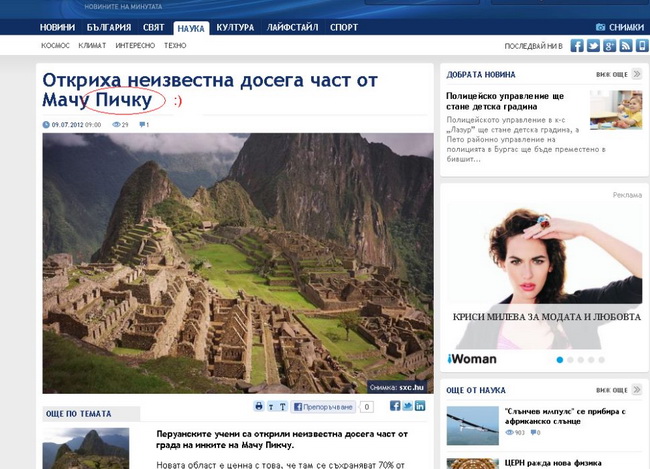
Task: Share the article on LinkedIn
Action: tap(420, 406)
